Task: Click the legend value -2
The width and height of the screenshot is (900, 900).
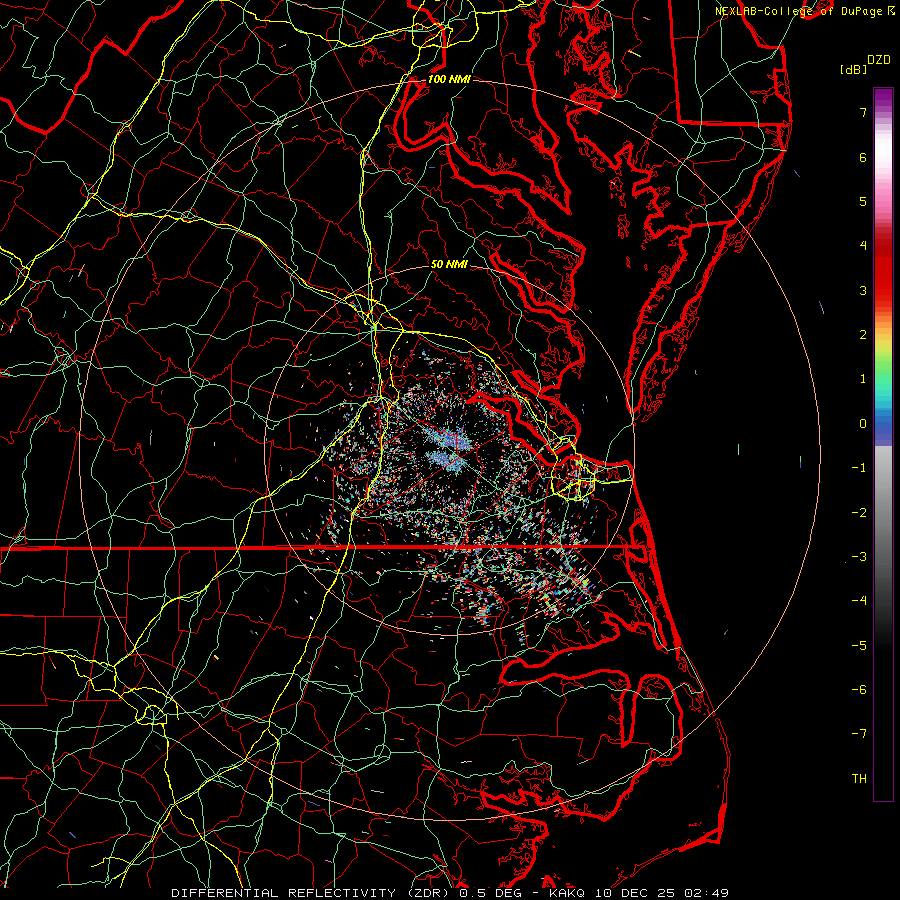Action: [x=859, y=513]
